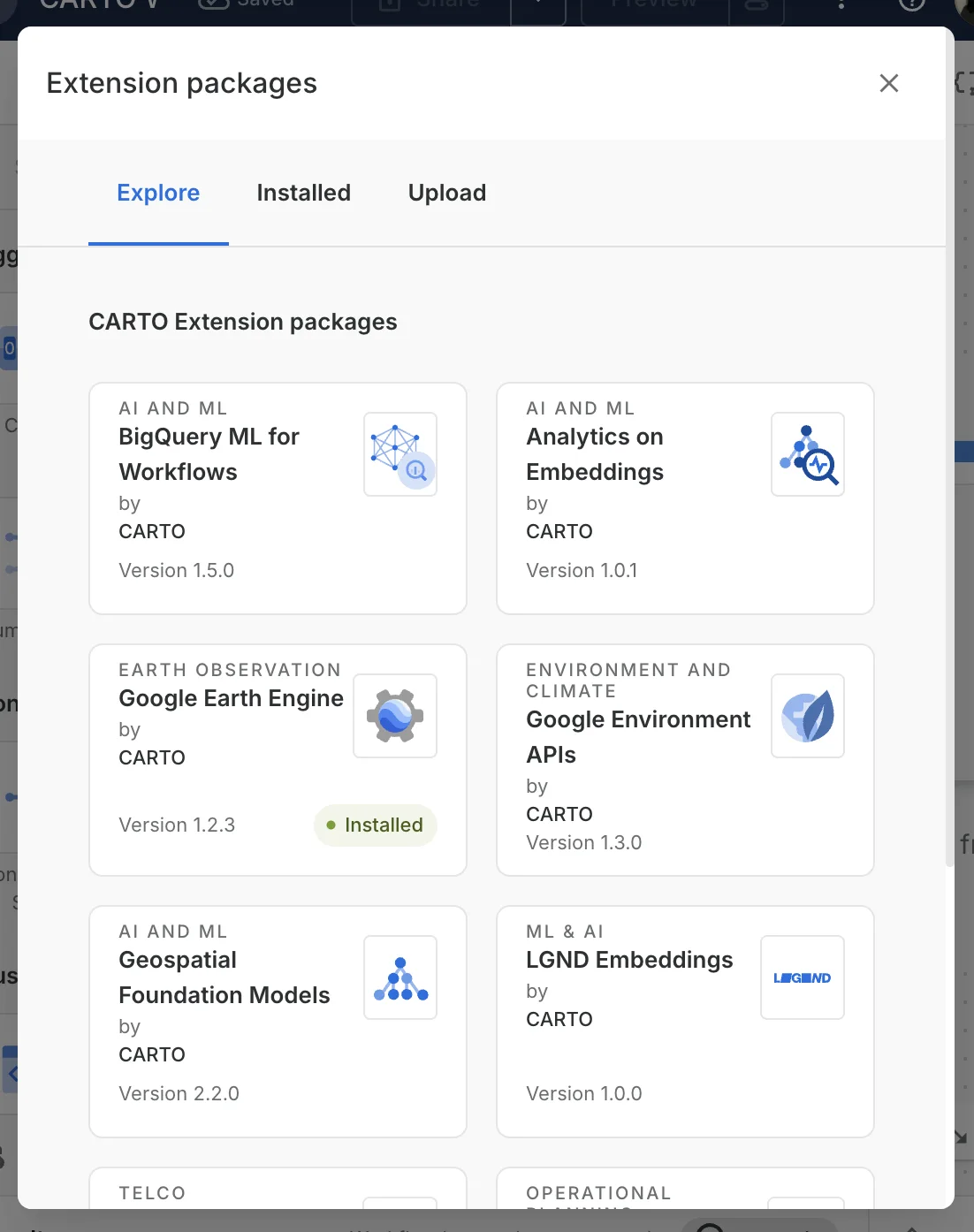This screenshot has width=974, height=1232.
Task: Go to the Upload tab
Action: coord(447,193)
